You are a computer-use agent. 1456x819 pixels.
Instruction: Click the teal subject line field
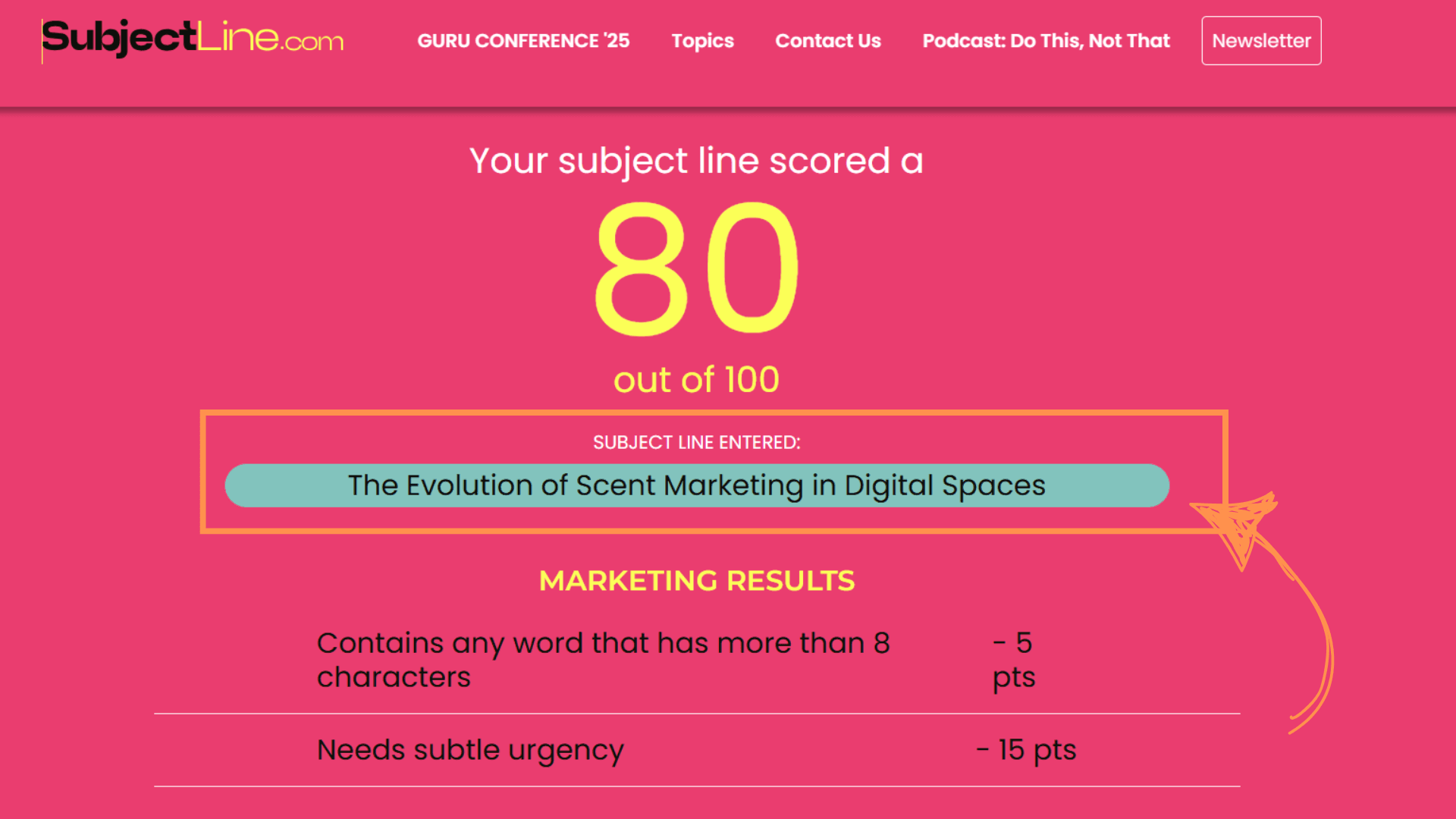tap(696, 485)
